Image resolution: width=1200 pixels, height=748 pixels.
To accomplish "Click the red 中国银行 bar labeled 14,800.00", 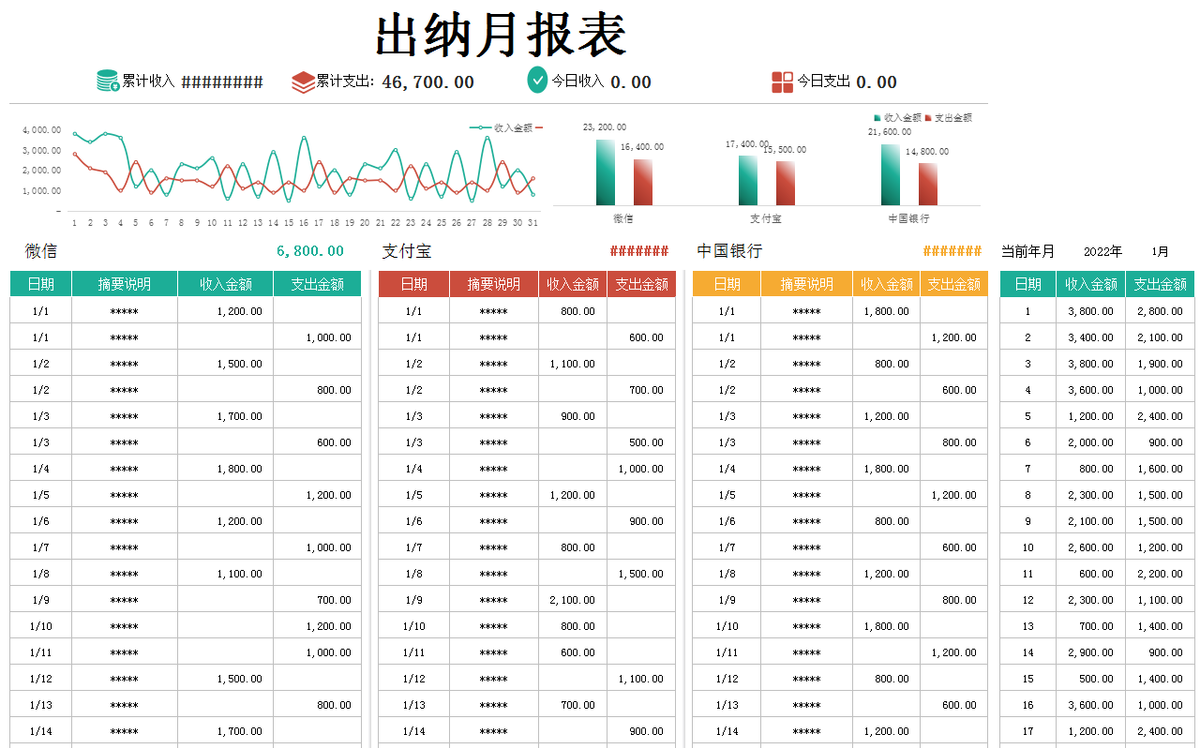I will [x=928, y=185].
